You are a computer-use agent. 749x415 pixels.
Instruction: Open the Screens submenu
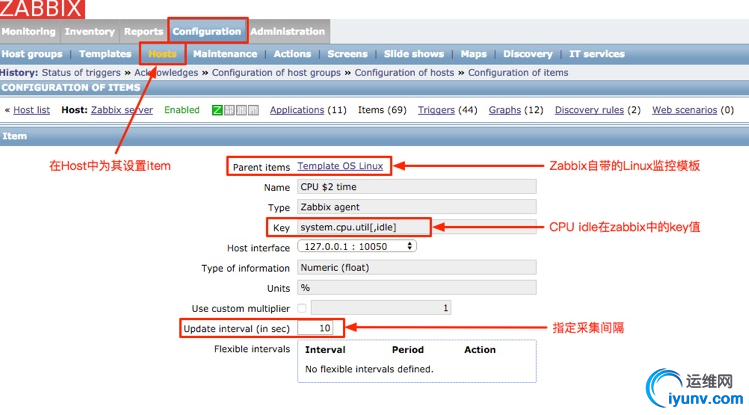pyautogui.click(x=347, y=54)
